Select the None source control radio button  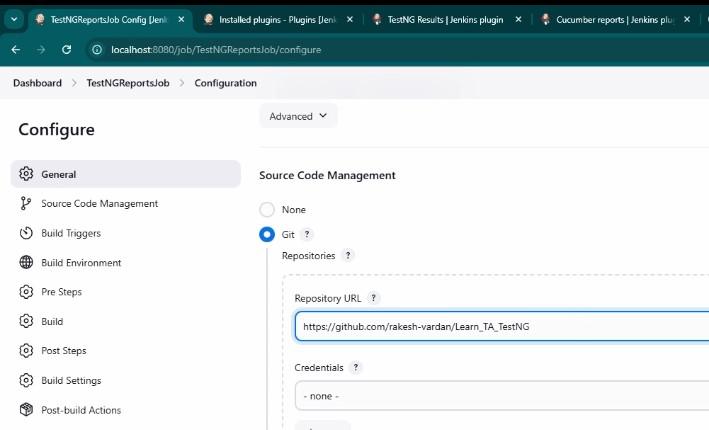click(x=267, y=209)
